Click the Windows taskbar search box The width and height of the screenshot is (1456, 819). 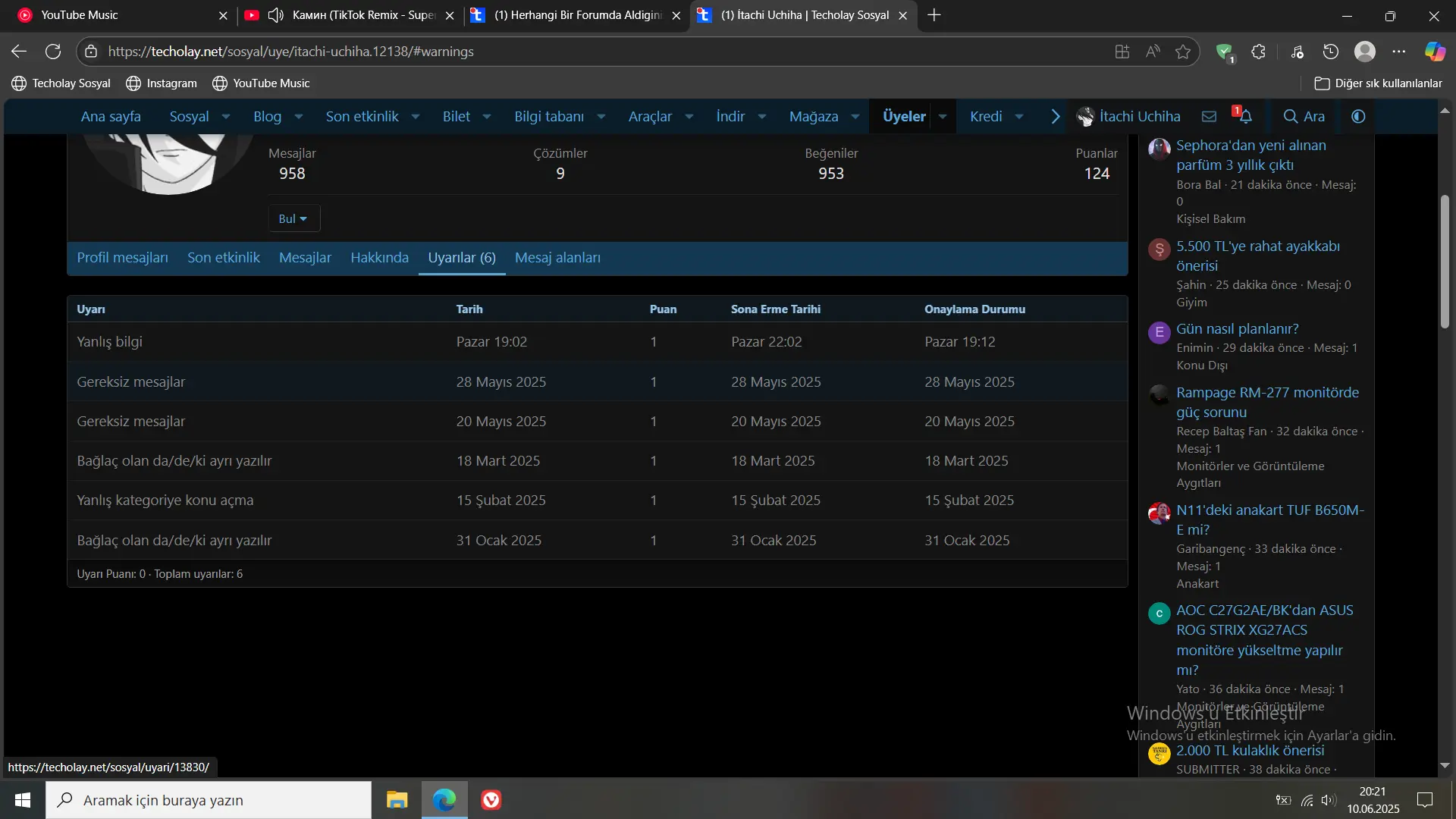[209, 800]
